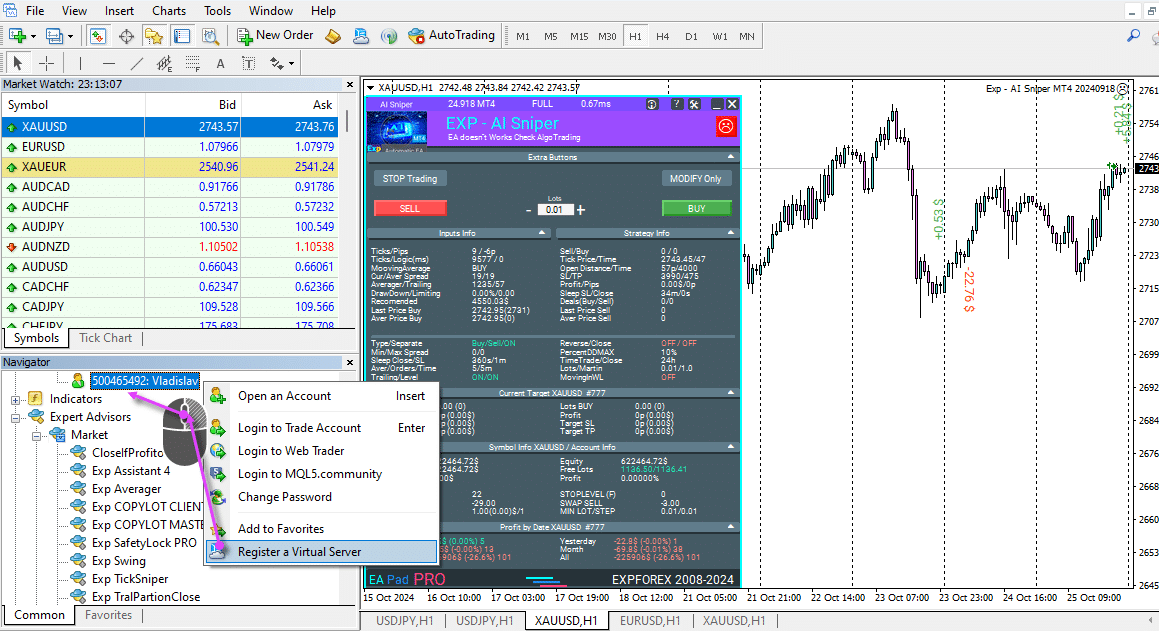Switch chart timeframe to M15
The height and width of the screenshot is (632, 1159).
(579, 36)
